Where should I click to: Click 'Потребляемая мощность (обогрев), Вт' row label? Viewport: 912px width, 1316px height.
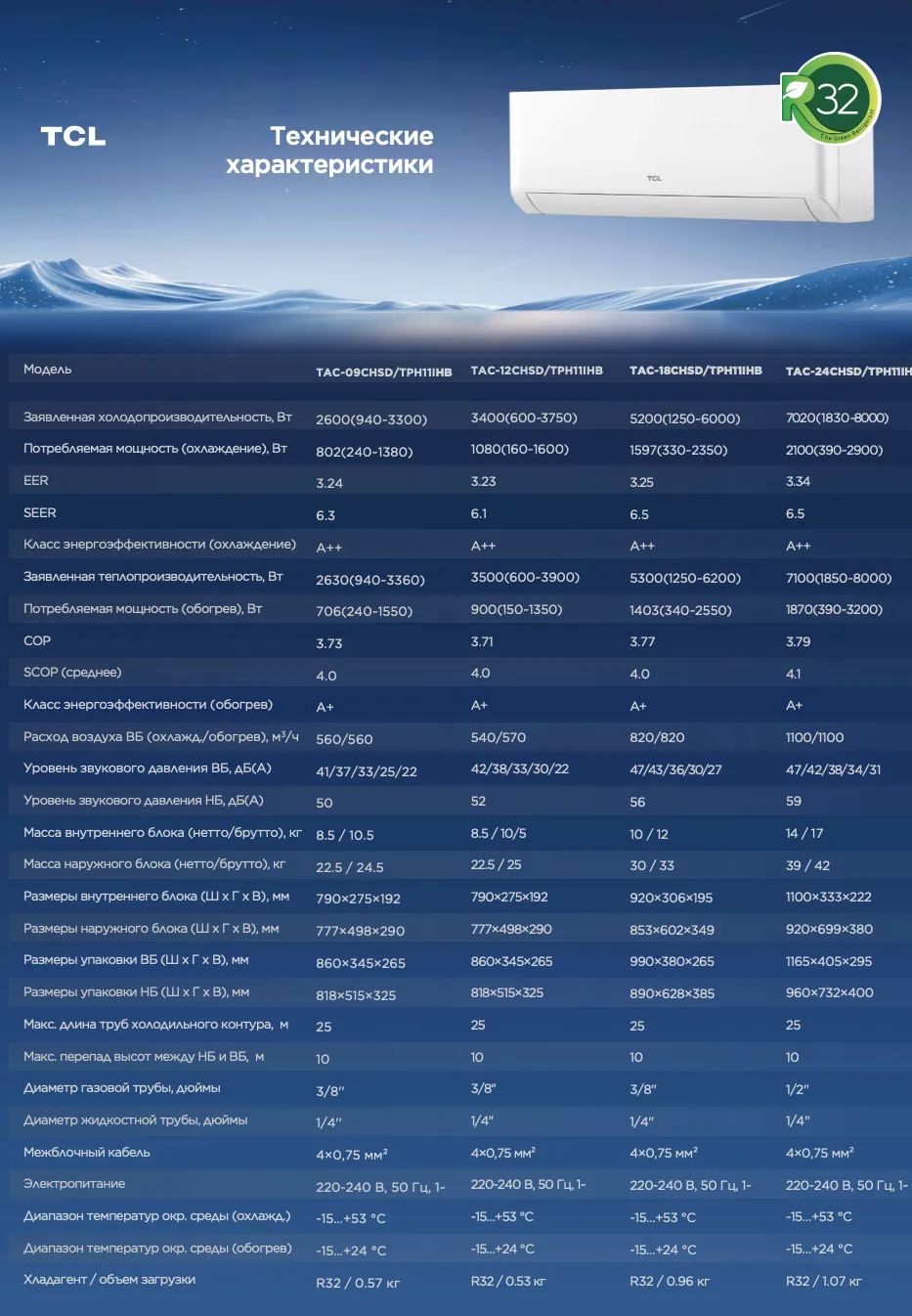(143, 609)
